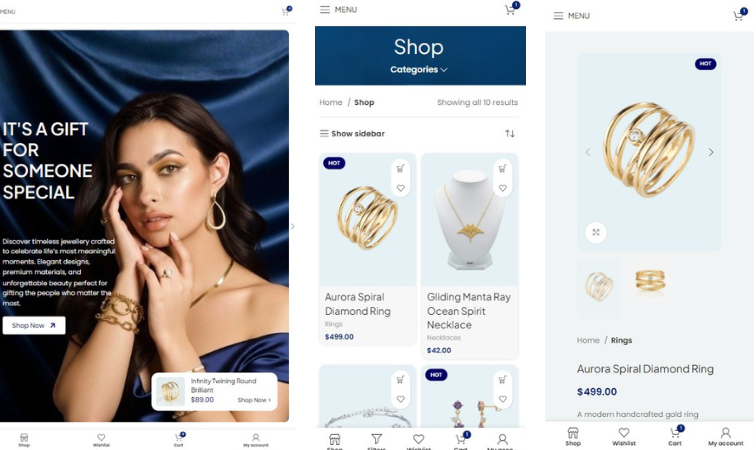
Task: Open MENU hamburger on shop page
Action: point(338,10)
